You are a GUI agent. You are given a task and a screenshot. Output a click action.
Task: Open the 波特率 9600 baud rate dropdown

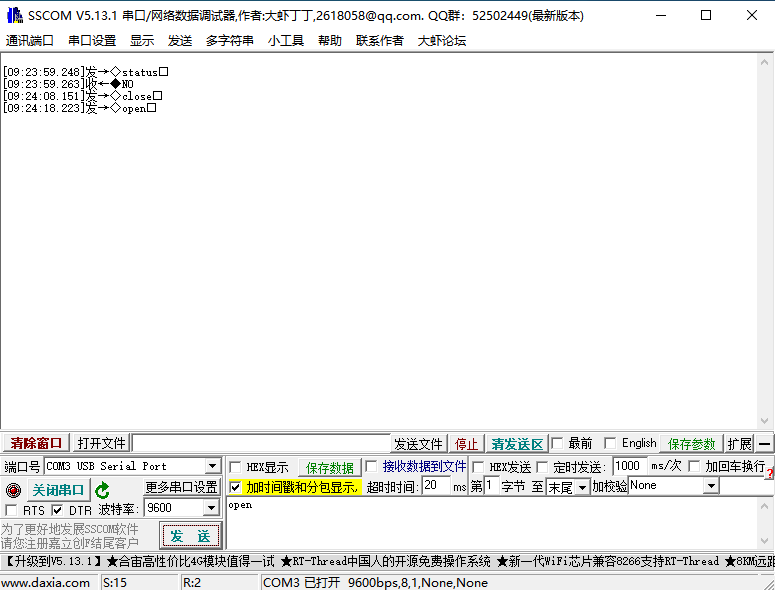[211, 508]
